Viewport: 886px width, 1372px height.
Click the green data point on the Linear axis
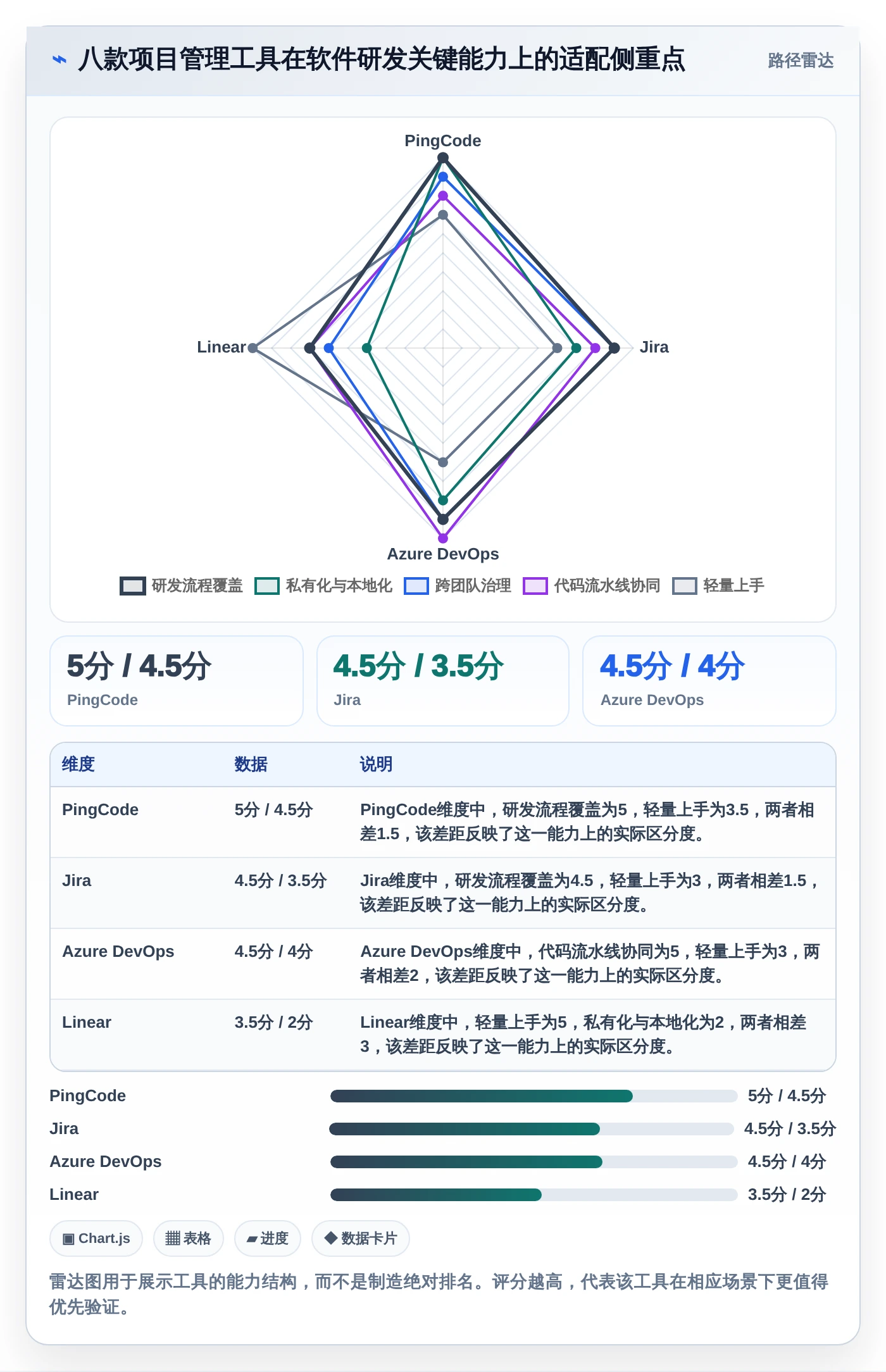367,348
